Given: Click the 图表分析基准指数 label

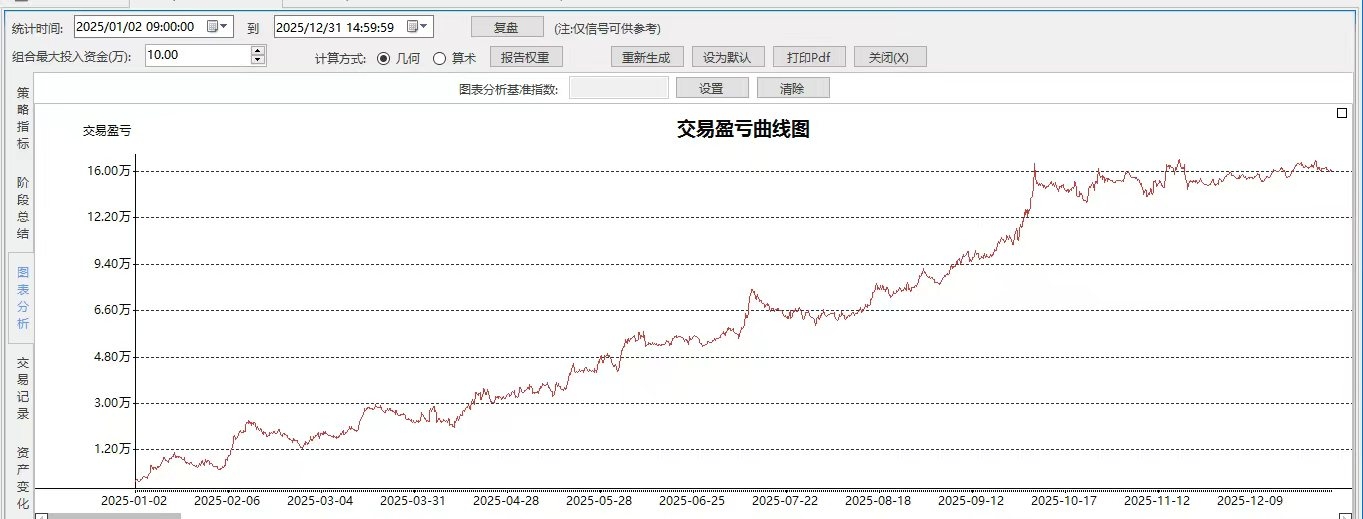Looking at the screenshot, I should click(508, 89).
